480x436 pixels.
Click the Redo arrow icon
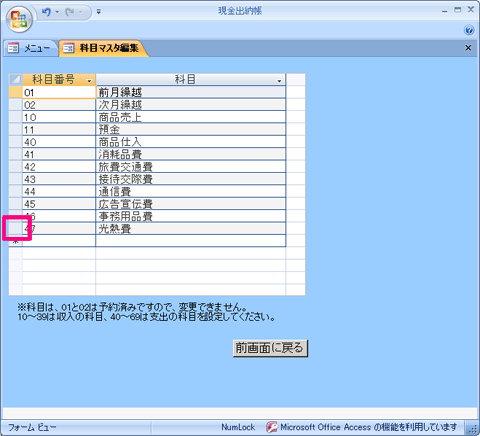pos(70,12)
